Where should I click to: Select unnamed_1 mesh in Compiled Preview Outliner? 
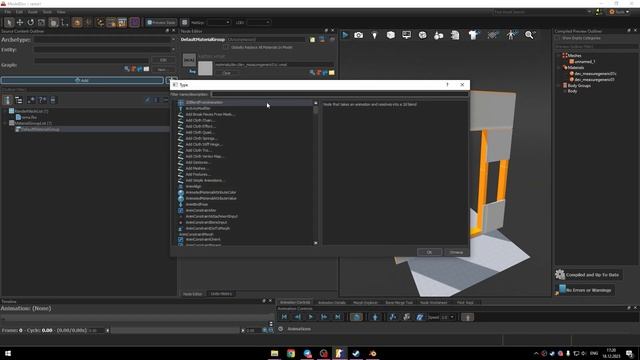coord(585,62)
